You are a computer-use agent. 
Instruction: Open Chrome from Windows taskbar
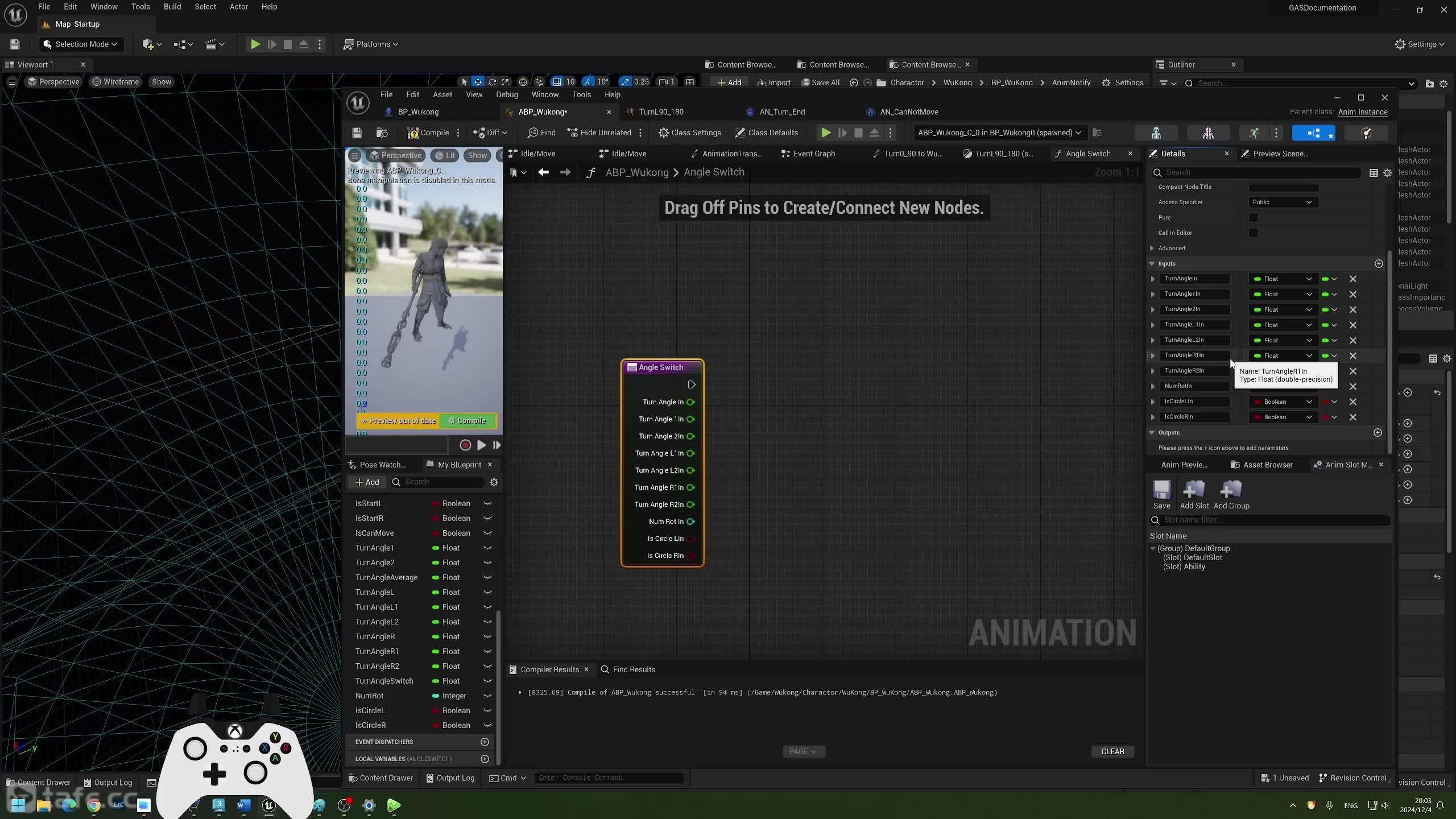(94, 805)
